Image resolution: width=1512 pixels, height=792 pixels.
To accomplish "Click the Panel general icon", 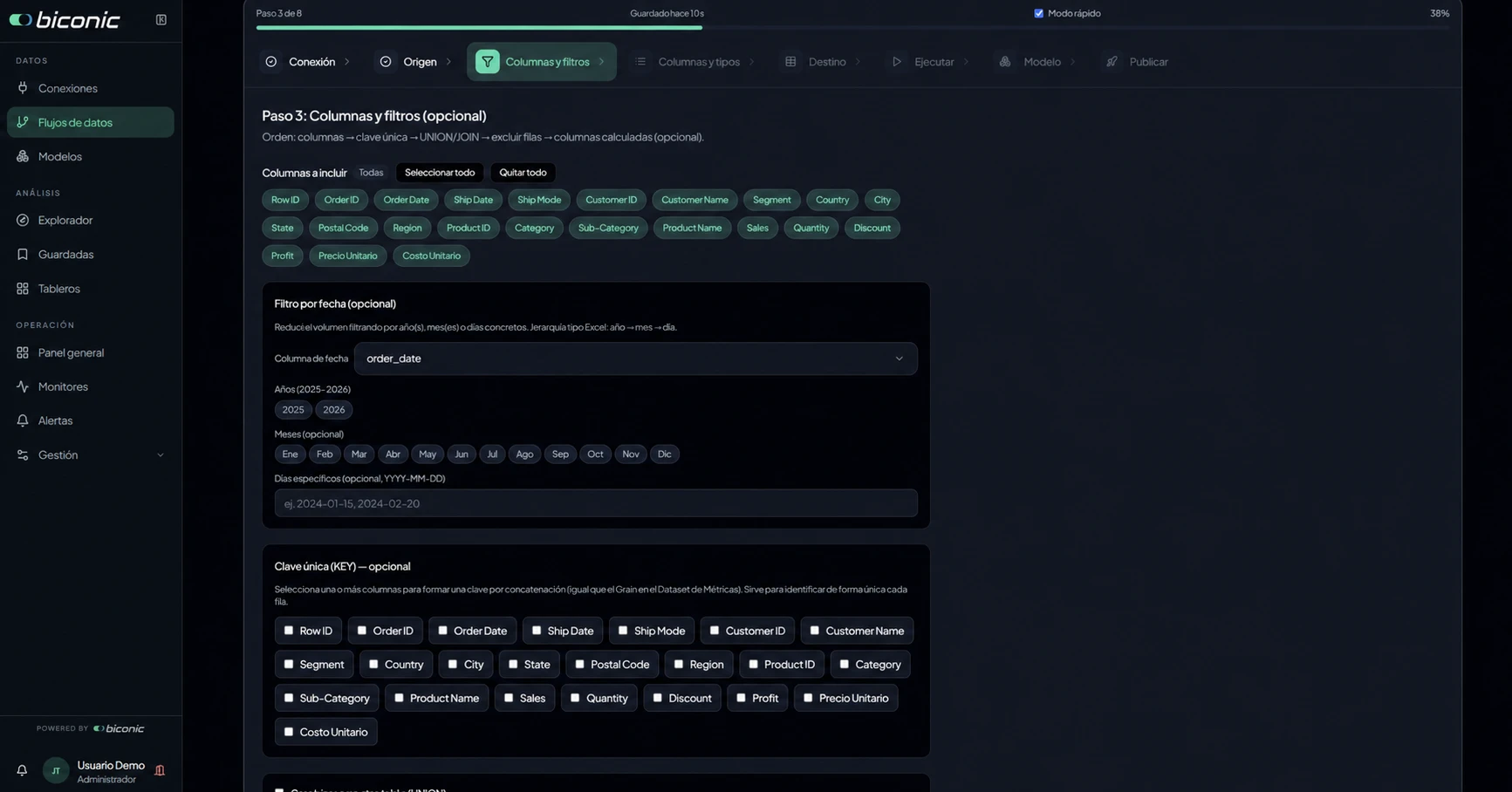I will (x=23, y=352).
